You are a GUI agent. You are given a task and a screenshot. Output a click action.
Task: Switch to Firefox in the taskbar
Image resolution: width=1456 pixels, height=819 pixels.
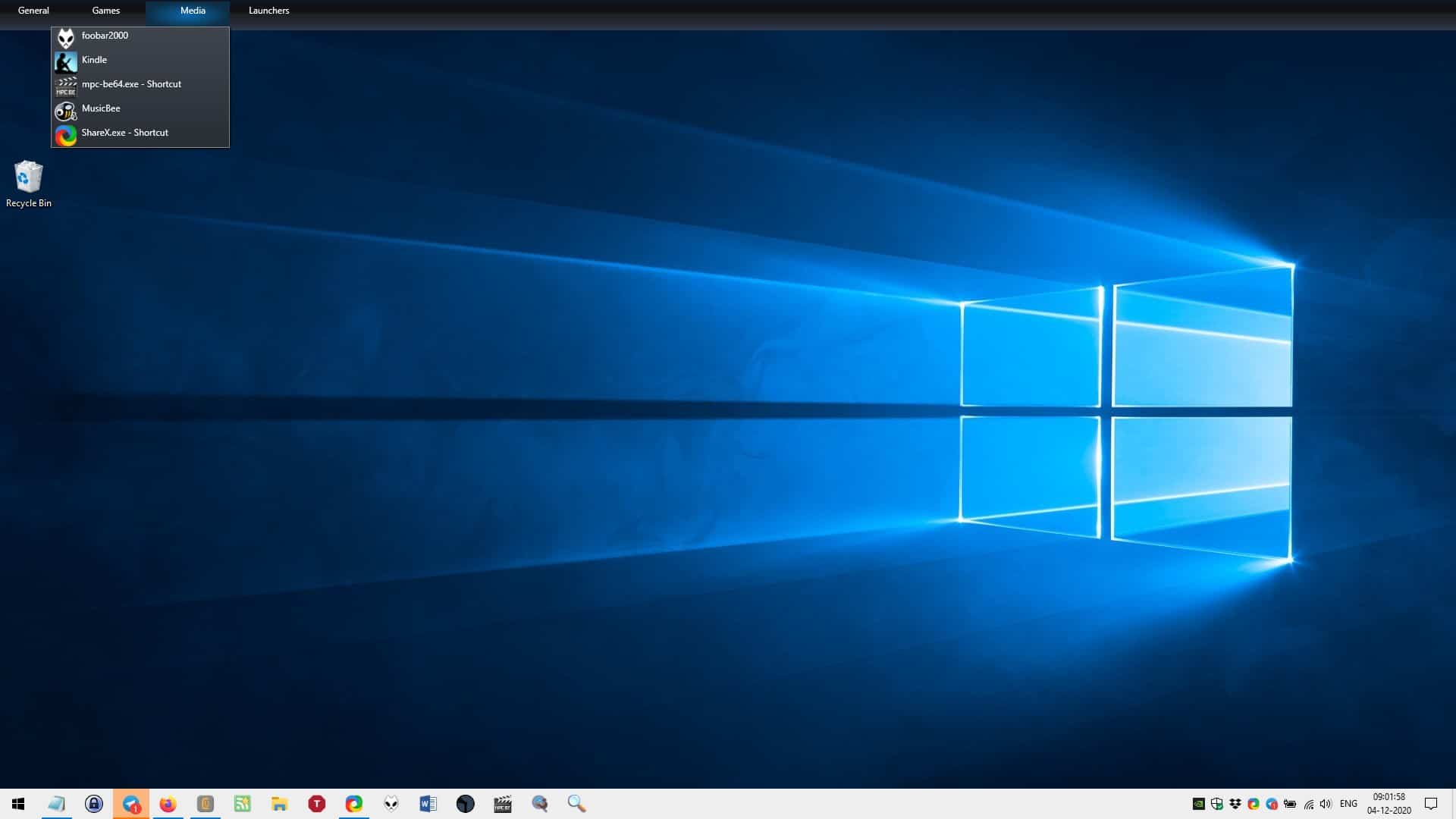coord(168,804)
